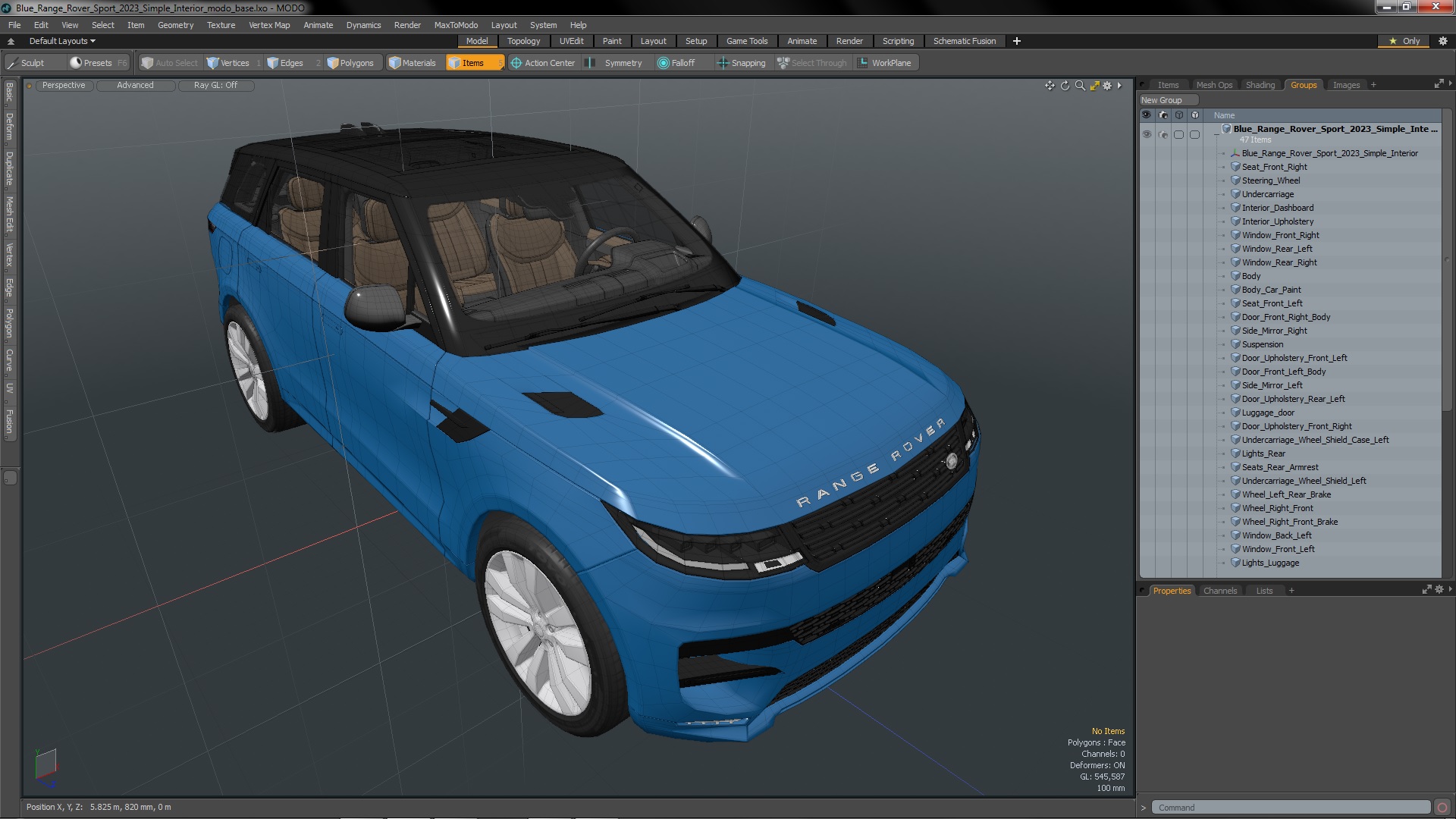1456x819 pixels.
Task: Click the viewport rotate icon
Action: coord(1065,86)
